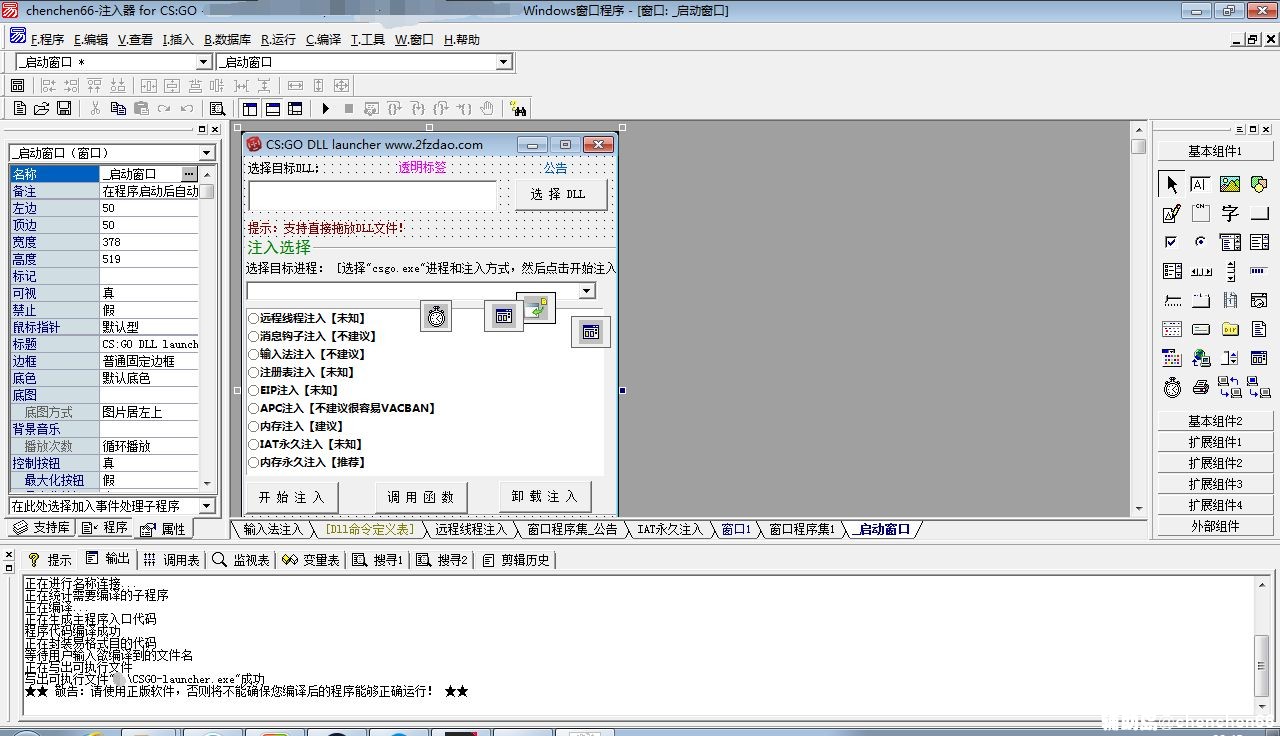Image resolution: width=1280 pixels, height=736 pixels.
Task: Switch to the 远程线程注入 editor tab
Action: pos(471,529)
